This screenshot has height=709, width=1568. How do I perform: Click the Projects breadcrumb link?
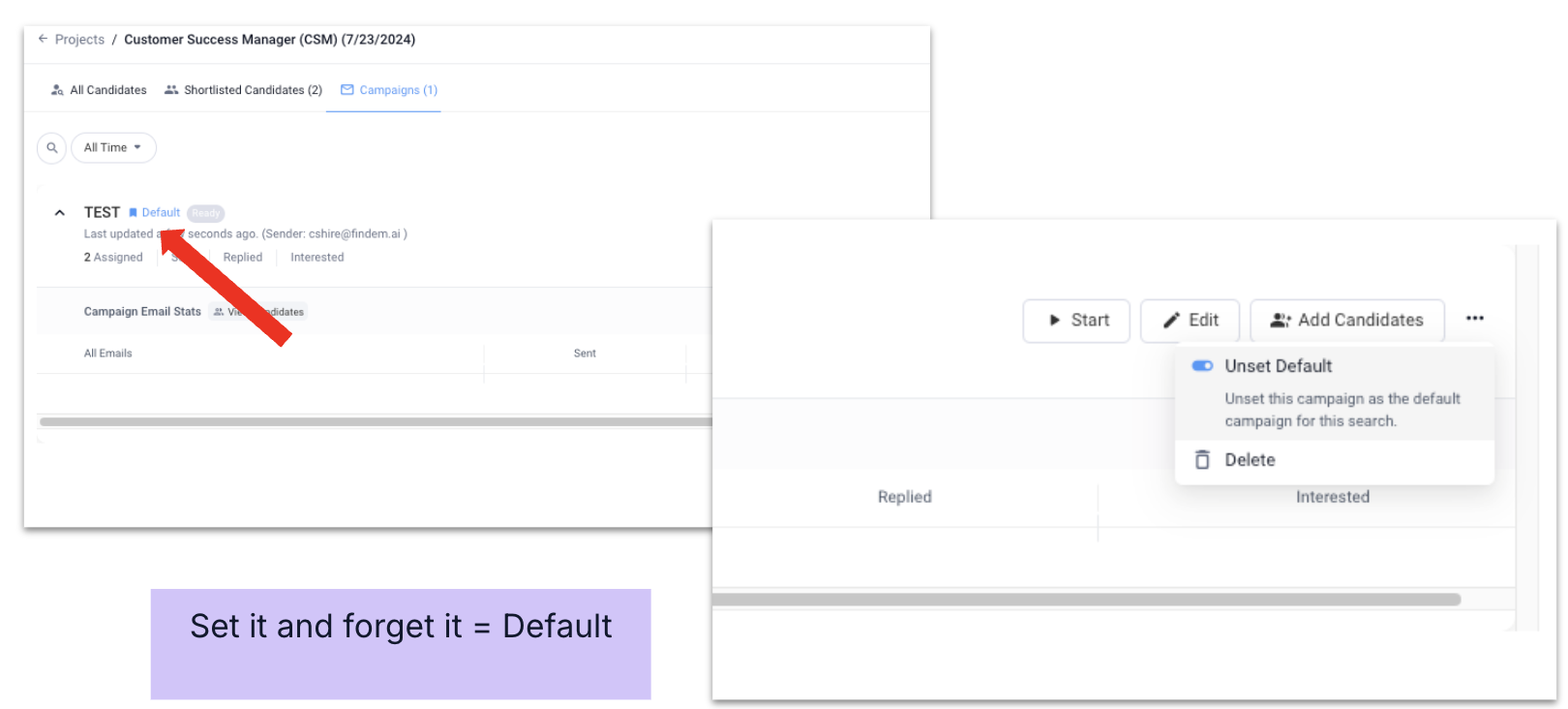(x=79, y=40)
